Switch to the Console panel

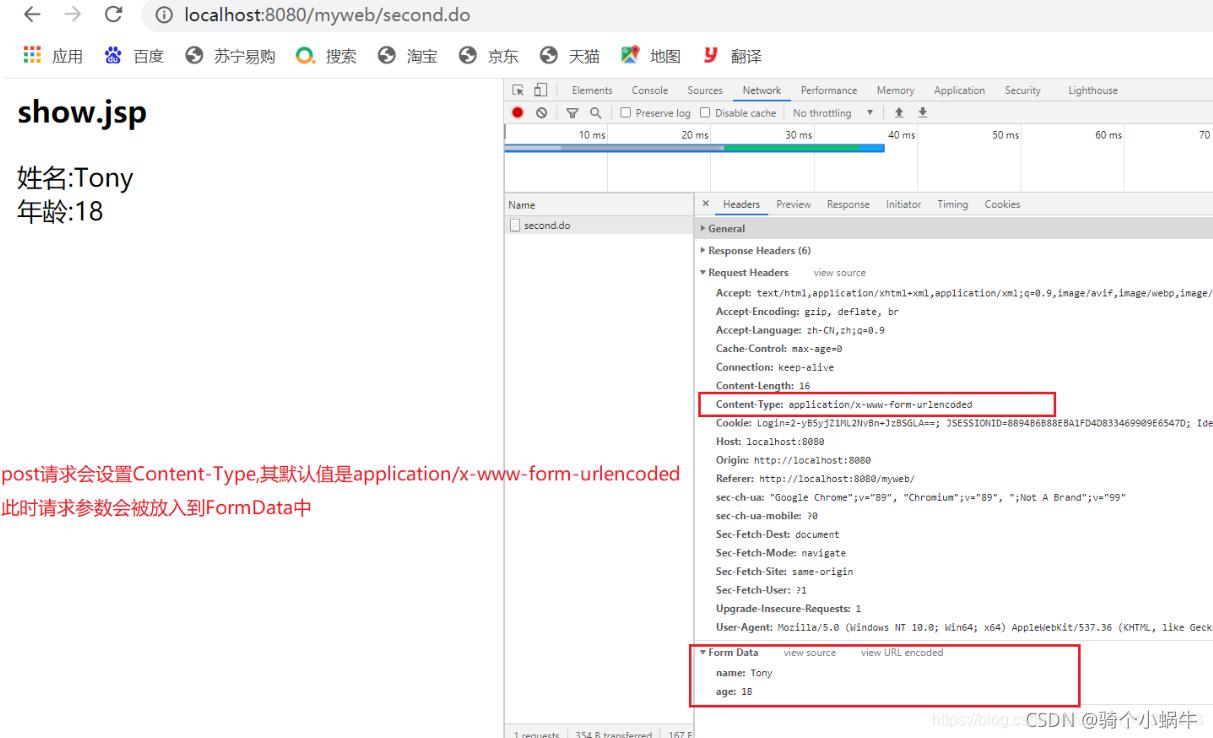tap(649, 90)
